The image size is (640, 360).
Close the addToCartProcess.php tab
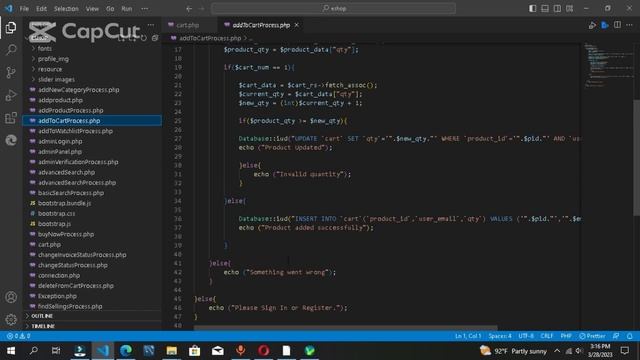click(297, 25)
